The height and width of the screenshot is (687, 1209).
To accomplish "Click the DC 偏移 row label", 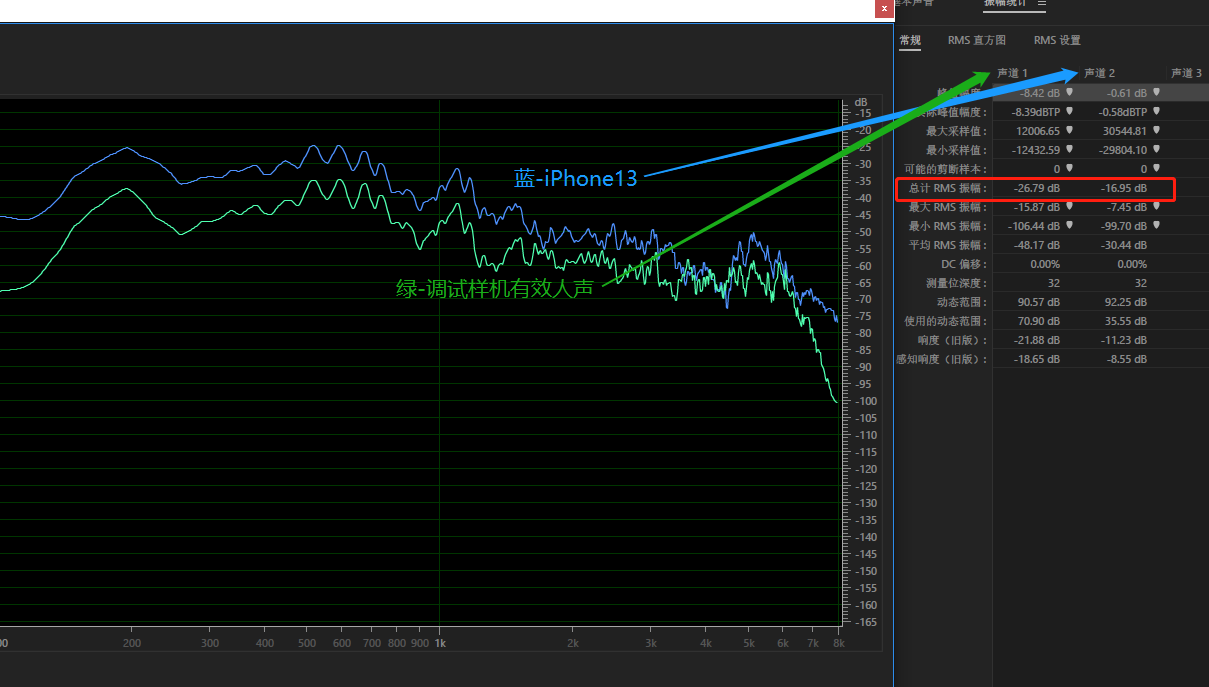I will 965,264.
